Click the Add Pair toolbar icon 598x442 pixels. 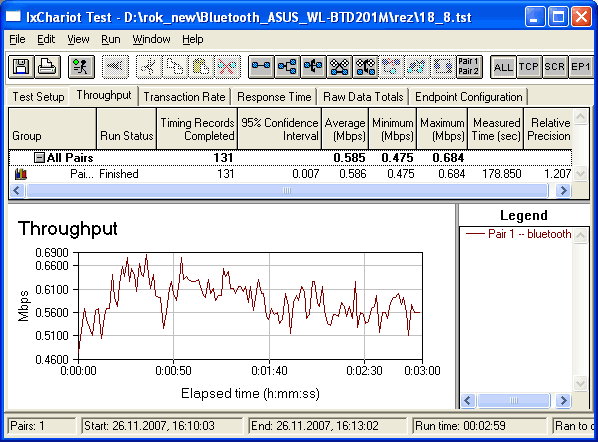(261, 67)
